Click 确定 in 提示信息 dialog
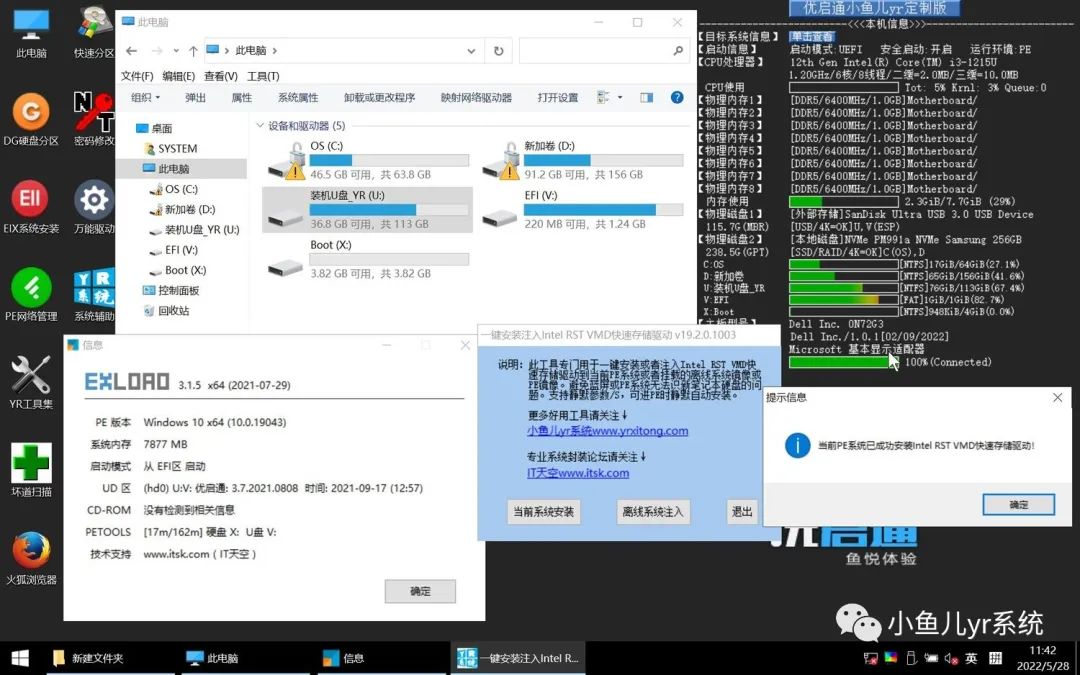1080x675 pixels. coord(1019,505)
